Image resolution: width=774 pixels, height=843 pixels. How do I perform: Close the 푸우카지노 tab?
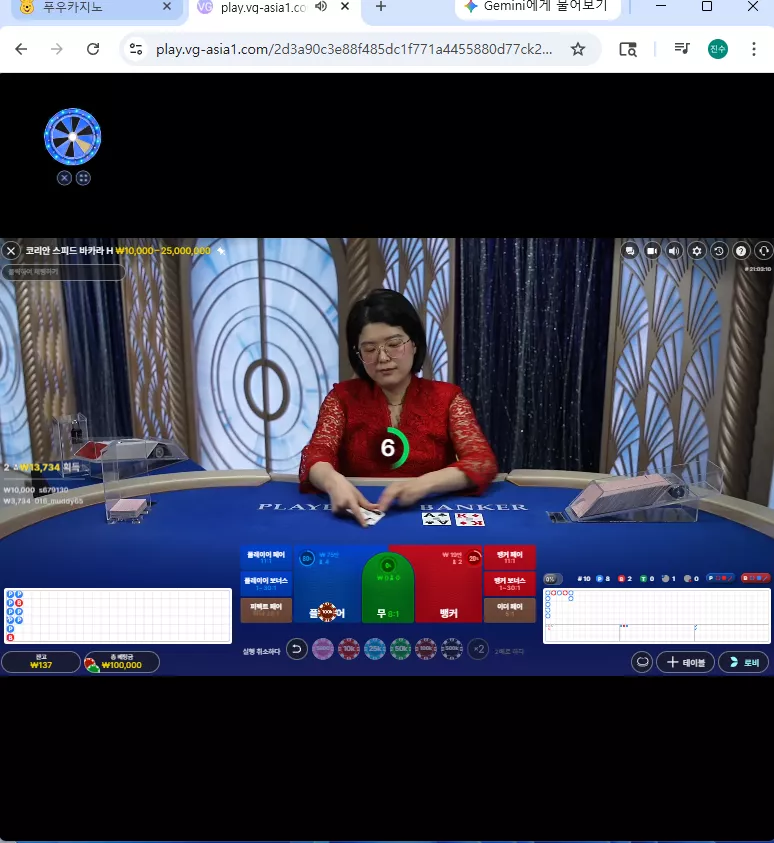pos(167,6)
